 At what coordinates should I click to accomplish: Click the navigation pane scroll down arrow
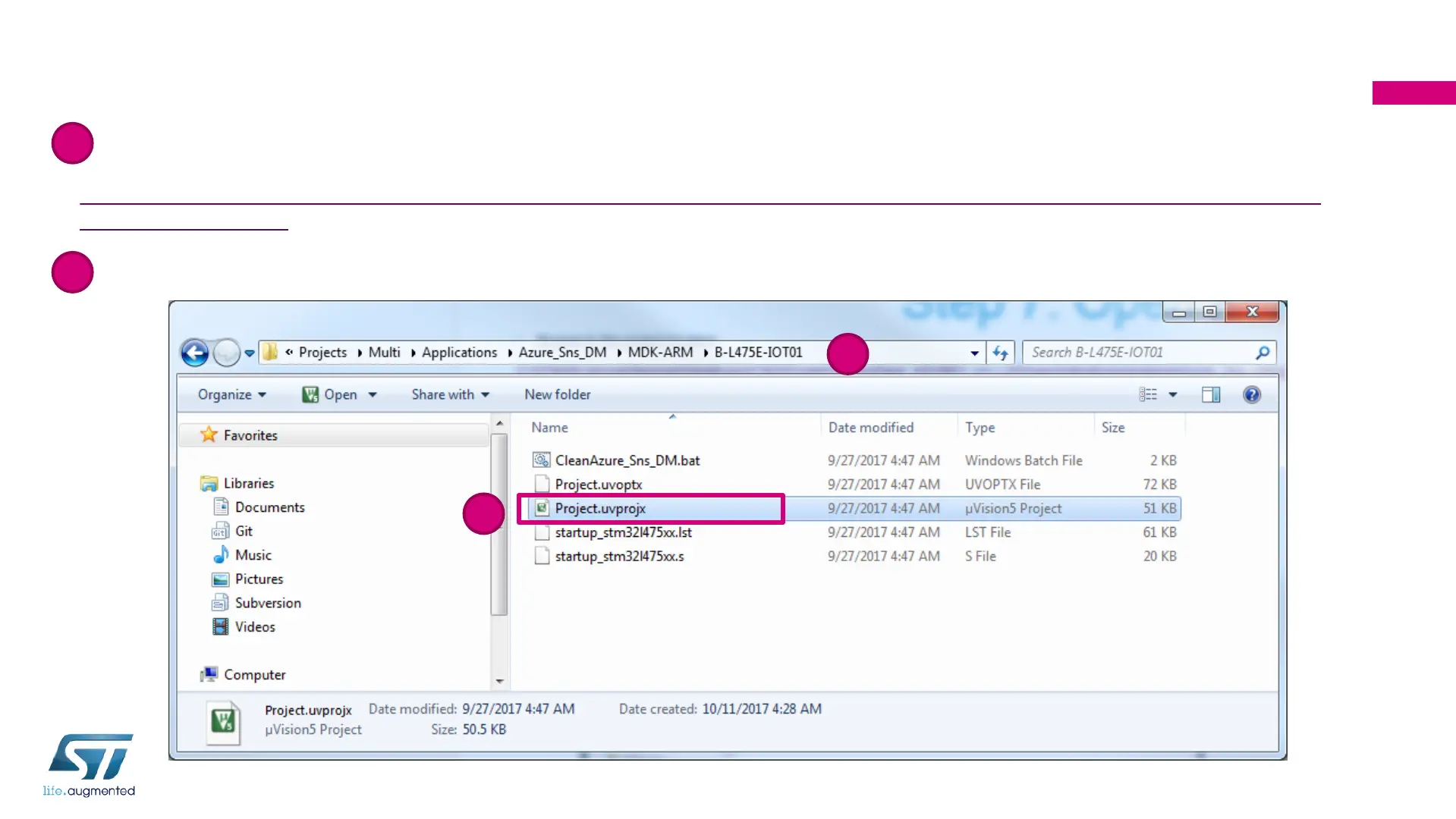pos(499,681)
